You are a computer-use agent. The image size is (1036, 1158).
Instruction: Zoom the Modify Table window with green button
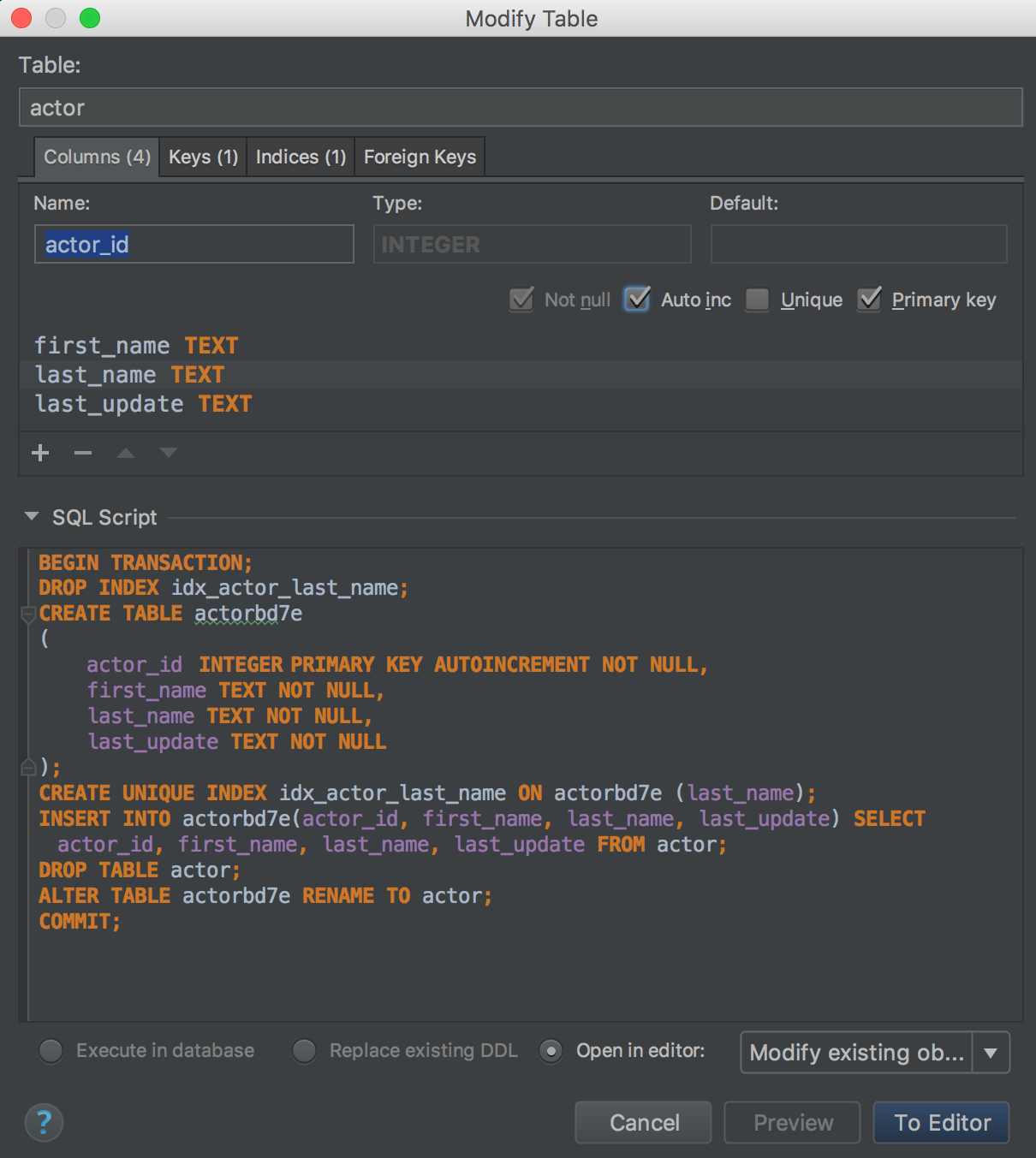[90, 18]
